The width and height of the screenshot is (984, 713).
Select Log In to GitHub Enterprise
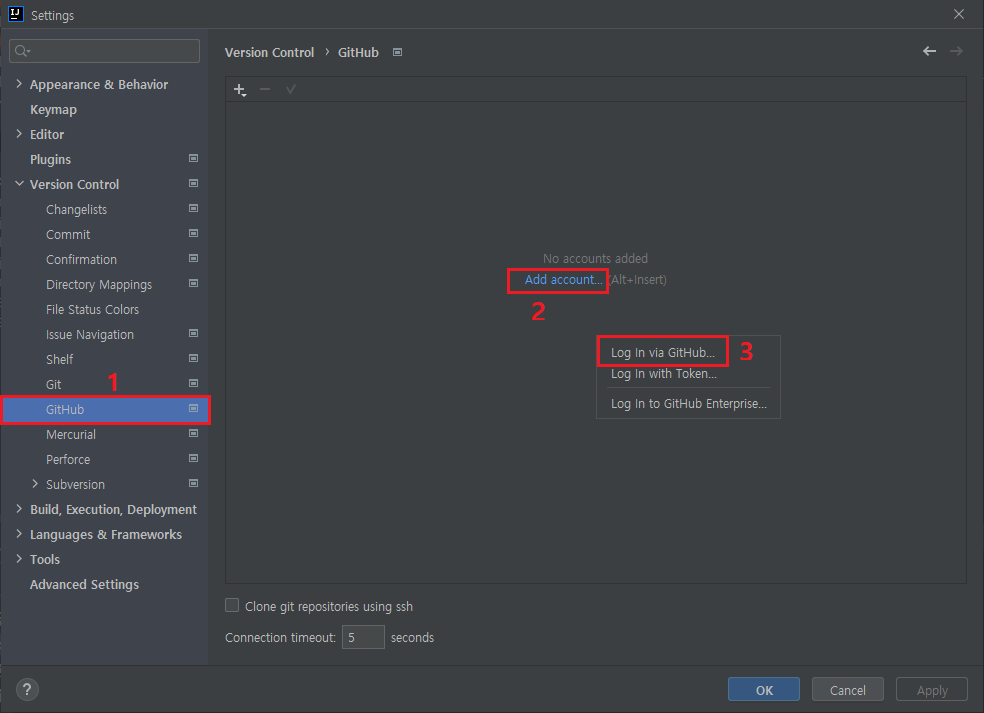pos(688,403)
